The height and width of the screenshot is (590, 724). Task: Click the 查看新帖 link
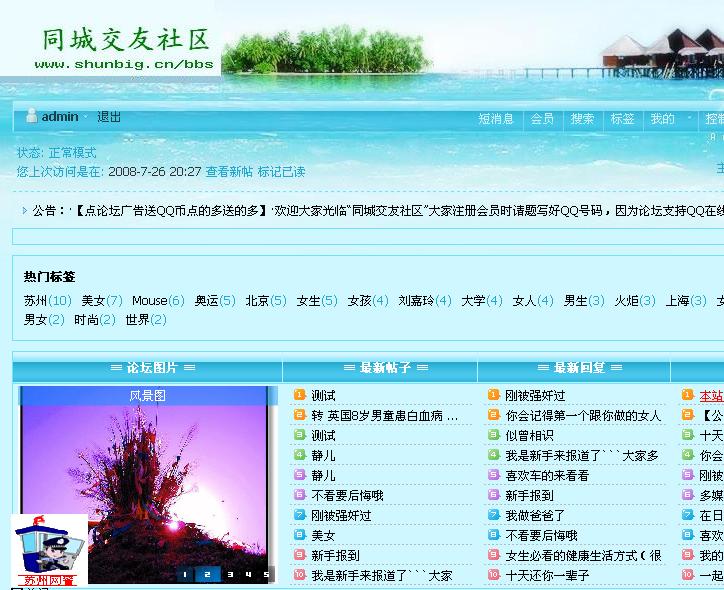pos(229,172)
